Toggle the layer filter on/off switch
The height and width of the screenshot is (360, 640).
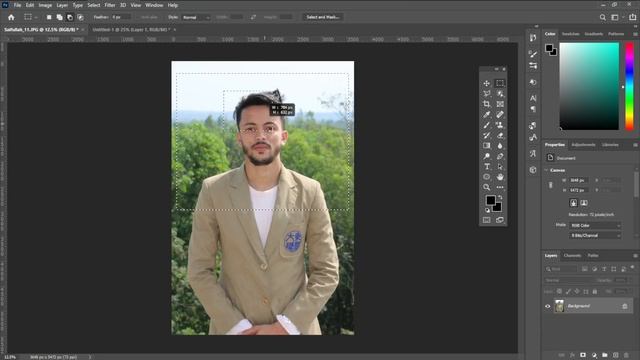[x=632, y=268]
